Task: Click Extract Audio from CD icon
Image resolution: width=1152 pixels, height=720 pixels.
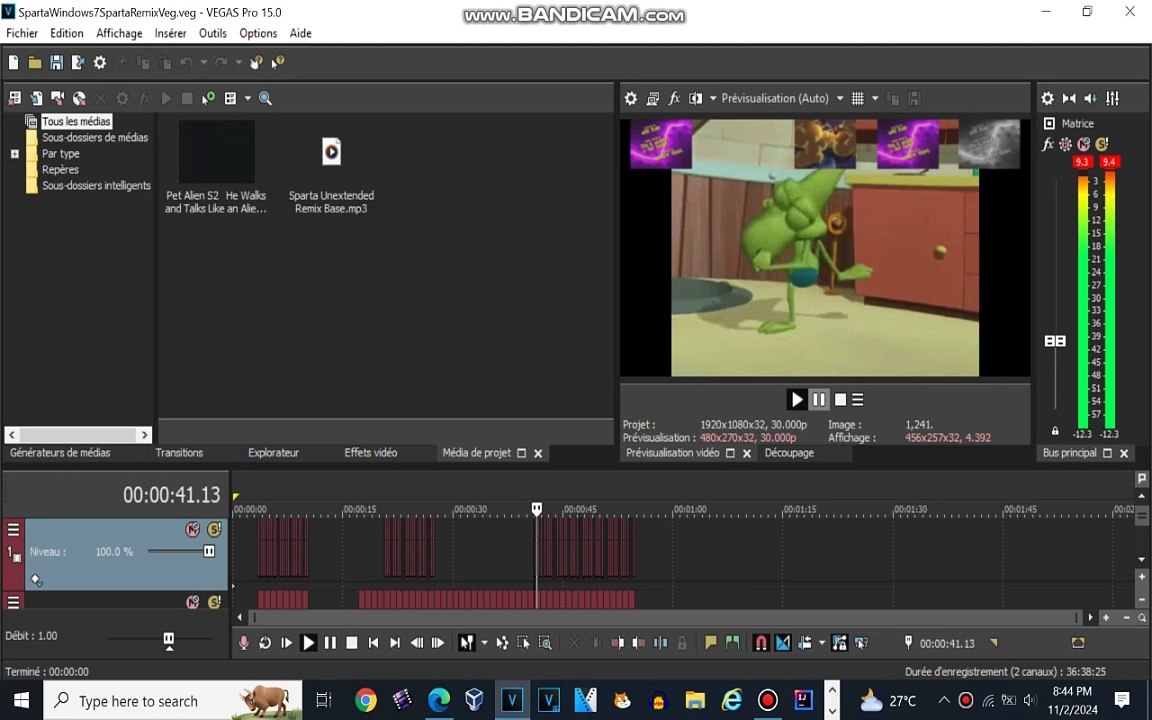Action: pos(79,98)
